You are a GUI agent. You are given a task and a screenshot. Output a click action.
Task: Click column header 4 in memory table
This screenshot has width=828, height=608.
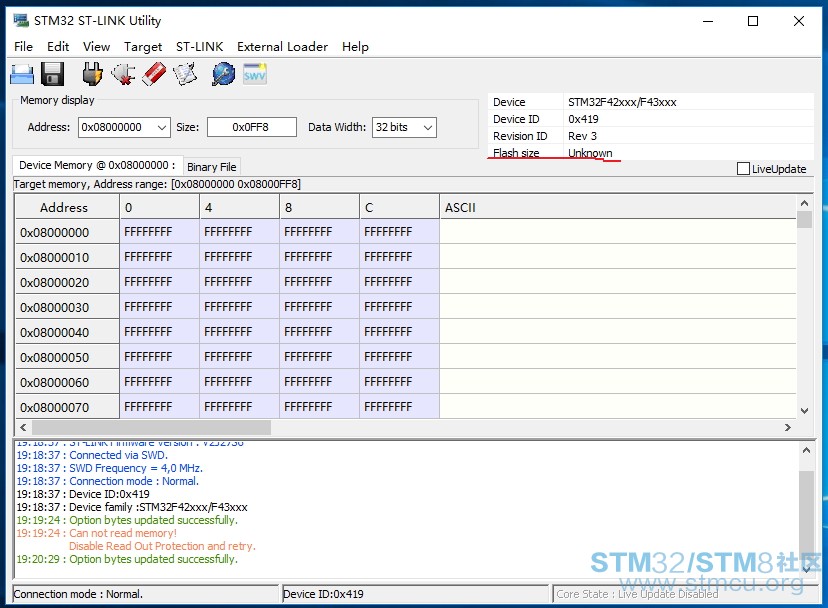click(x=239, y=207)
